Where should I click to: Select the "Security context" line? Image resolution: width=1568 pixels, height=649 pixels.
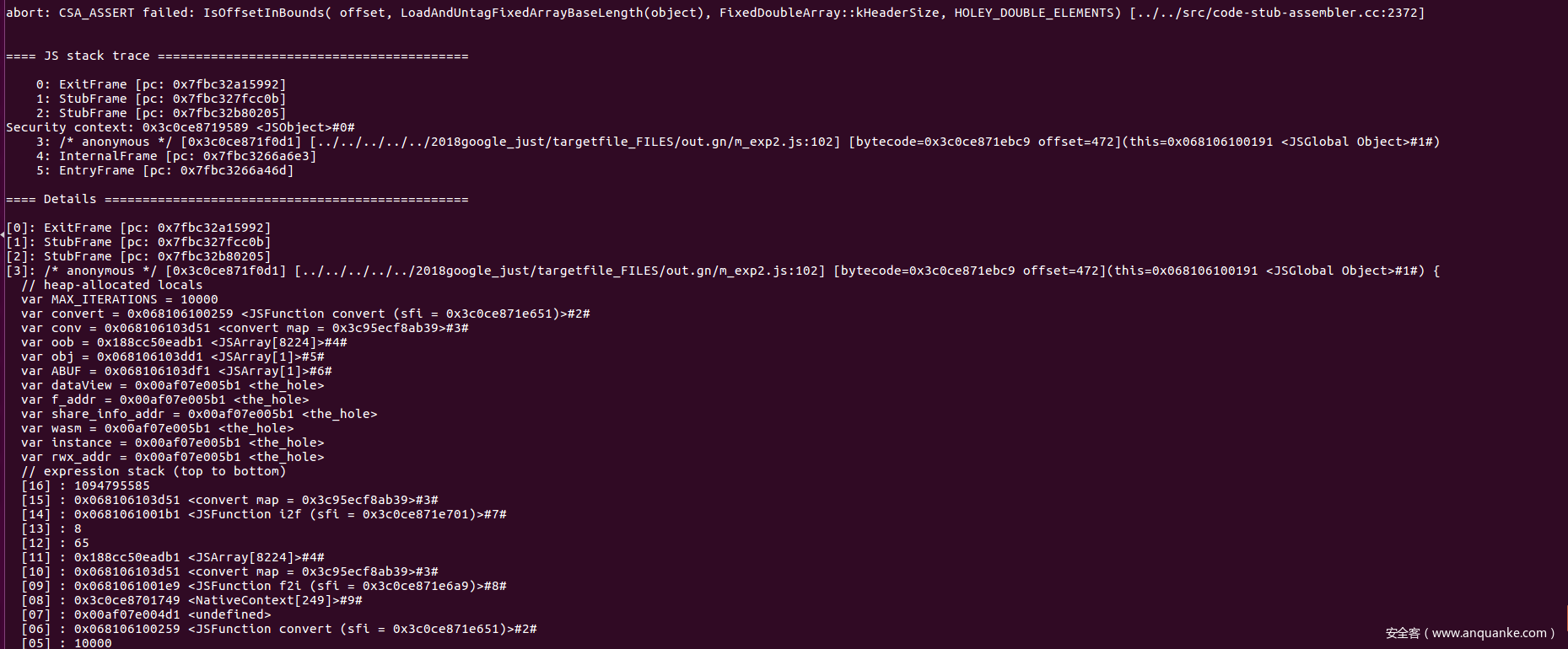pos(180,127)
